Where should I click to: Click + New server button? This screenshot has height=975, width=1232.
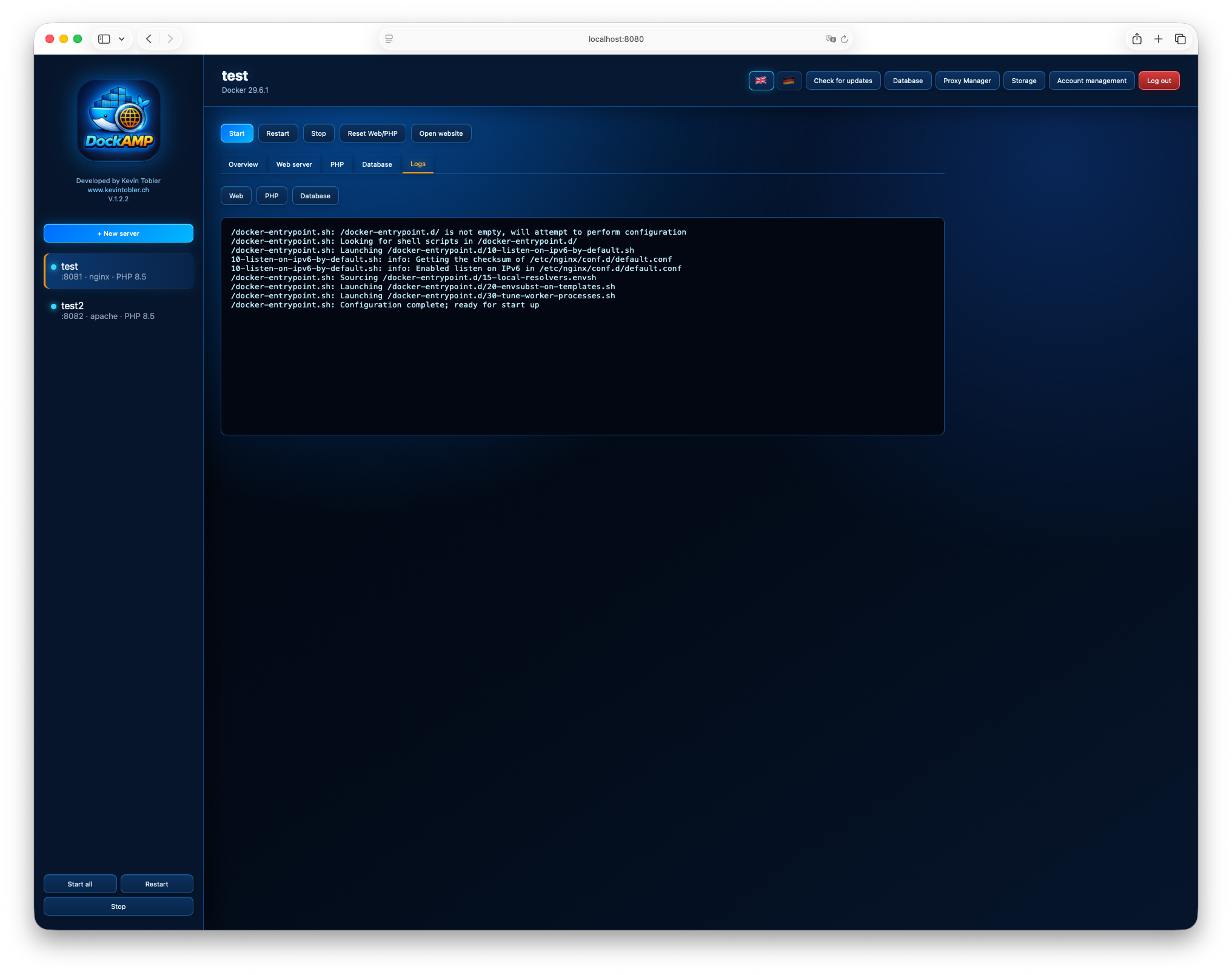(x=118, y=233)
